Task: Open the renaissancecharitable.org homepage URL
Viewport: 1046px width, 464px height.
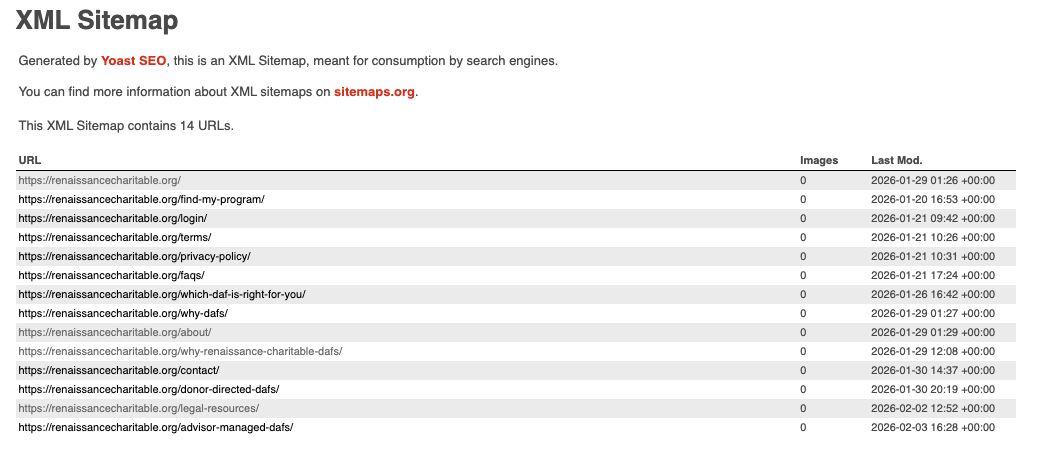Action: tap(99, 180)
